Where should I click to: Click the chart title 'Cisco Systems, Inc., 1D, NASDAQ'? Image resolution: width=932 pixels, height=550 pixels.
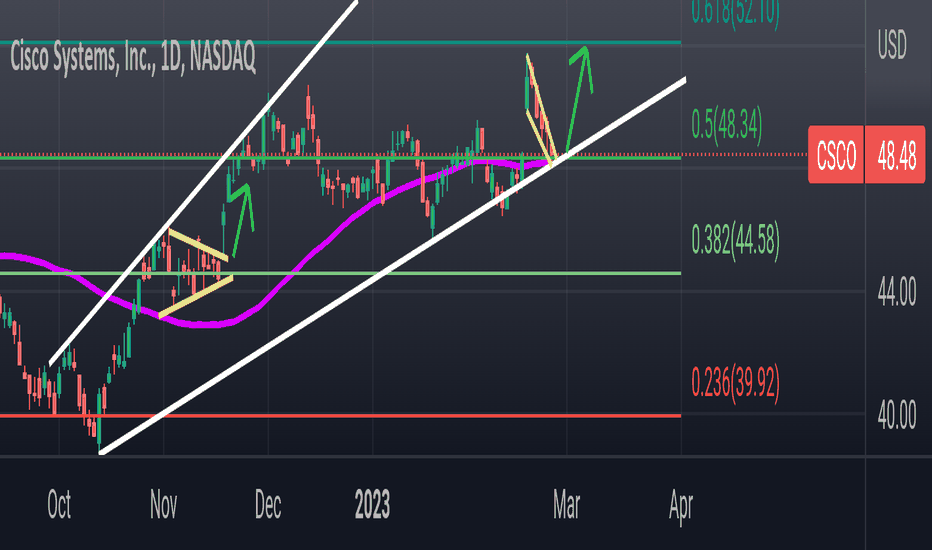click(x=133, y=57)
